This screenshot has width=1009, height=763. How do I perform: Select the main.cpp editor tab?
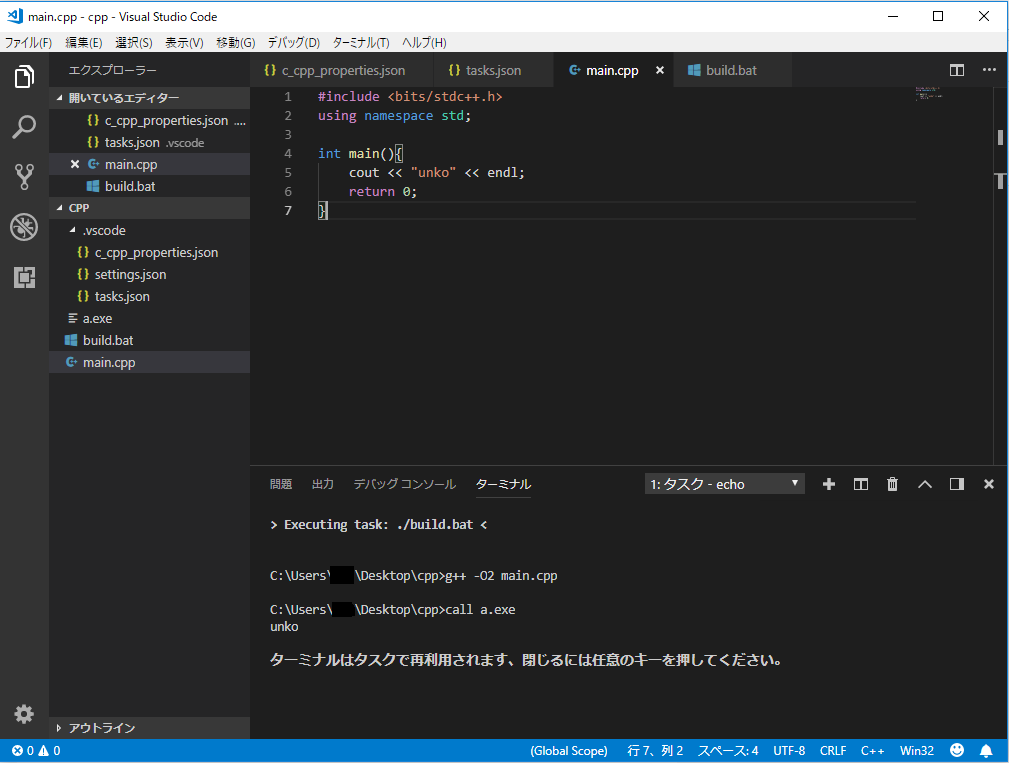pos(612,70)
